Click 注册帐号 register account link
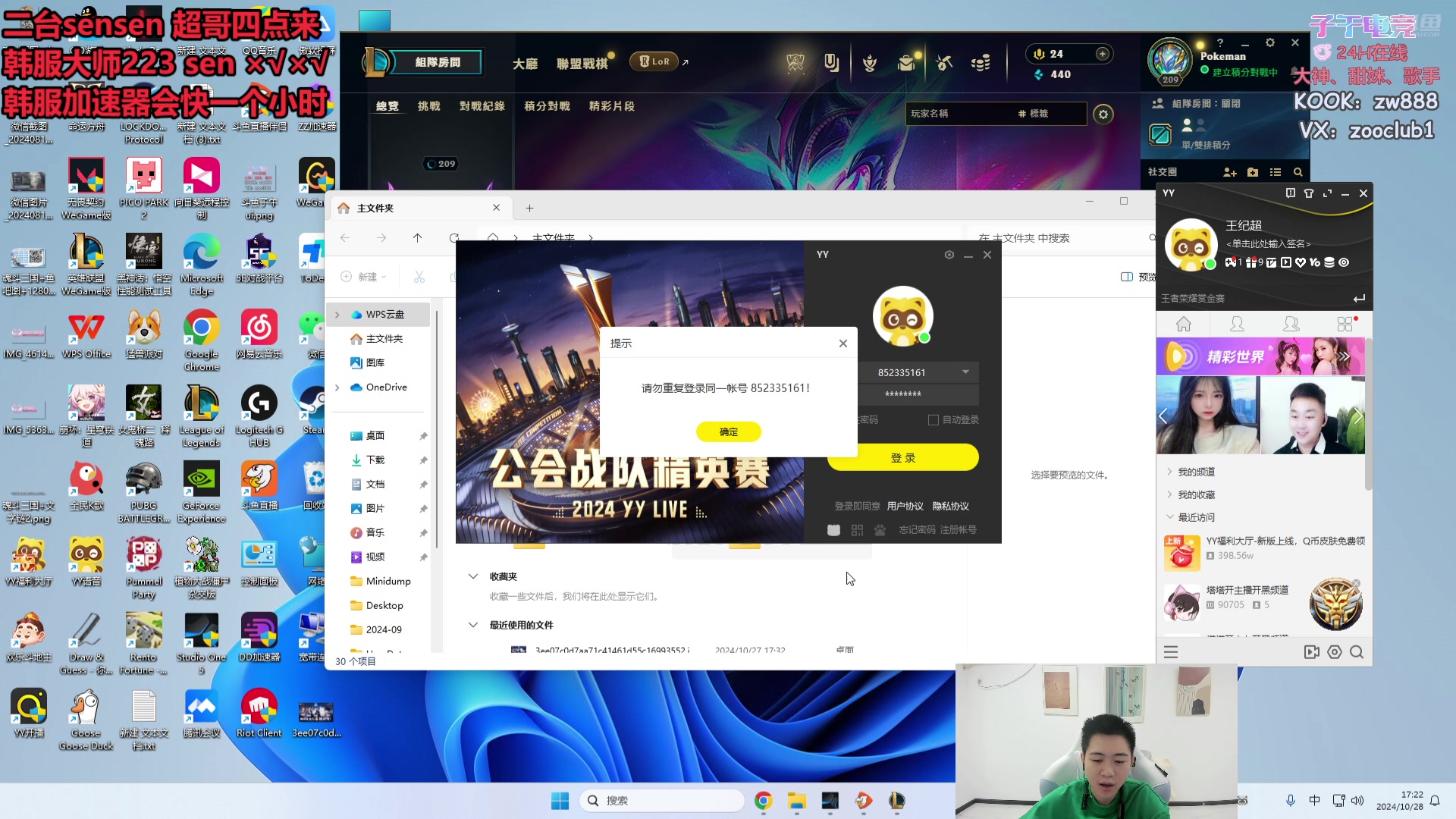 pos(958,529)
